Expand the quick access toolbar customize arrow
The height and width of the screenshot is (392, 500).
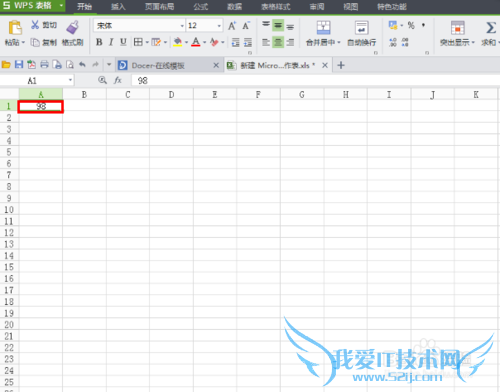click(x=109, y=65)
